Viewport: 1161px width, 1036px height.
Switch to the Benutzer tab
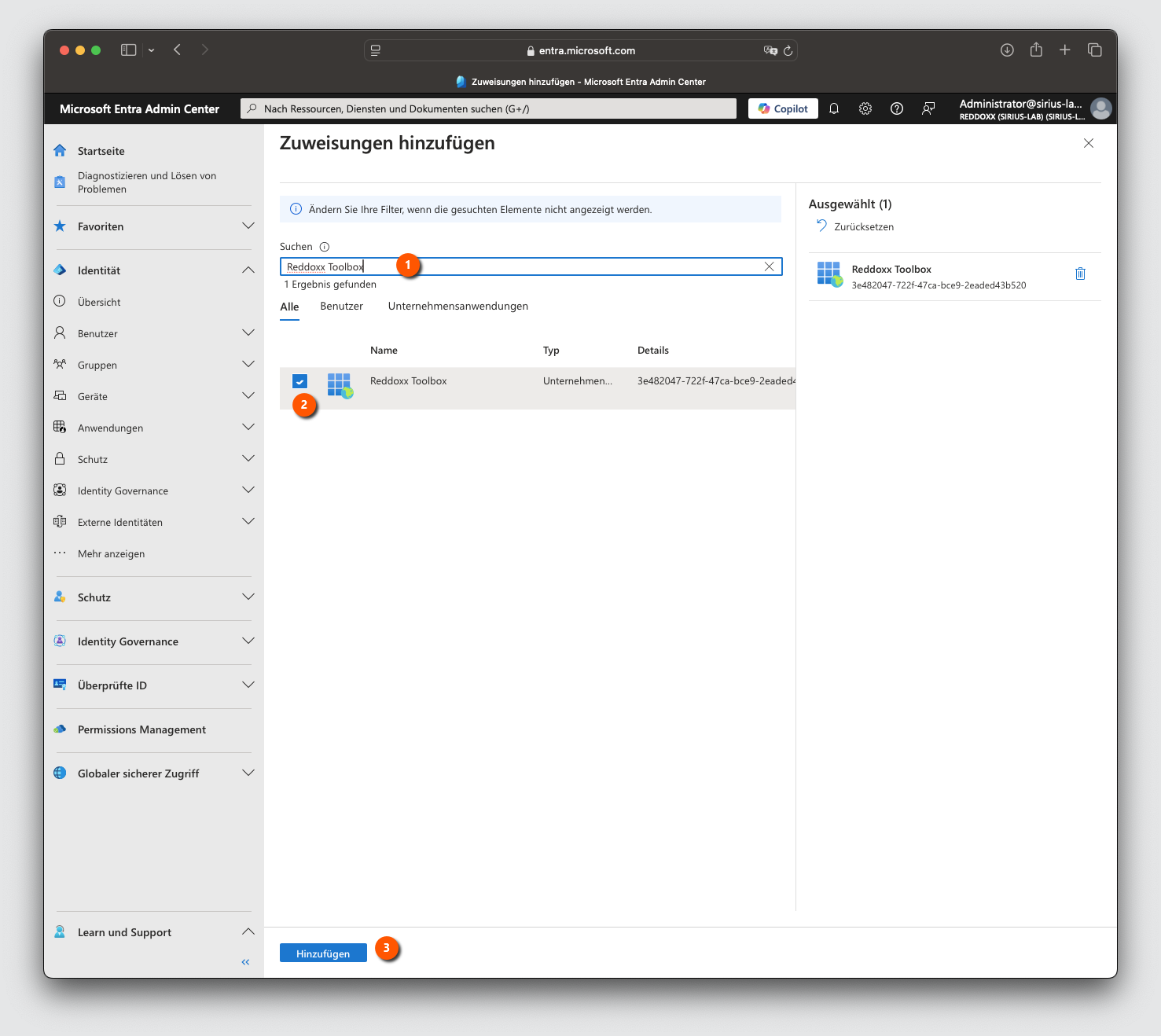[x=341, y=307]
